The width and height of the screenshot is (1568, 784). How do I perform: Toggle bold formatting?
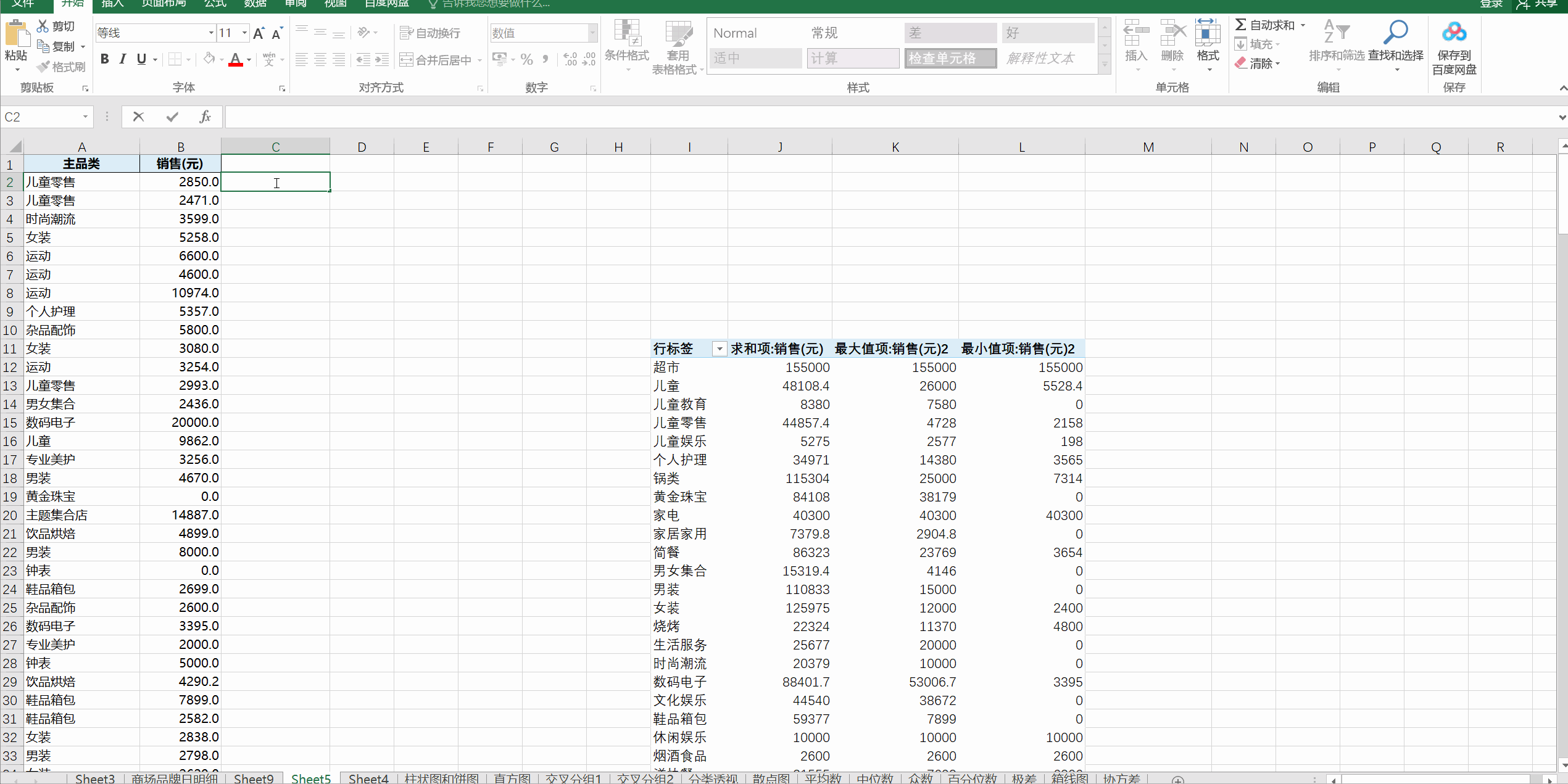point(104,59)
